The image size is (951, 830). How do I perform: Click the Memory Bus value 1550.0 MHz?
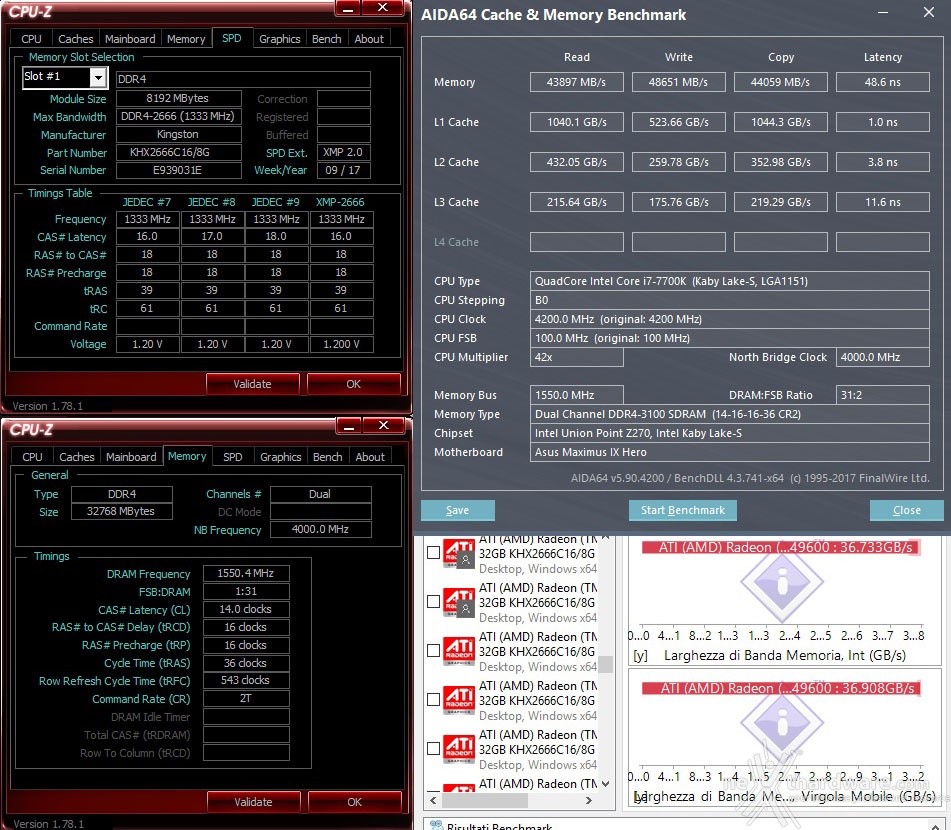coord(577,395)
